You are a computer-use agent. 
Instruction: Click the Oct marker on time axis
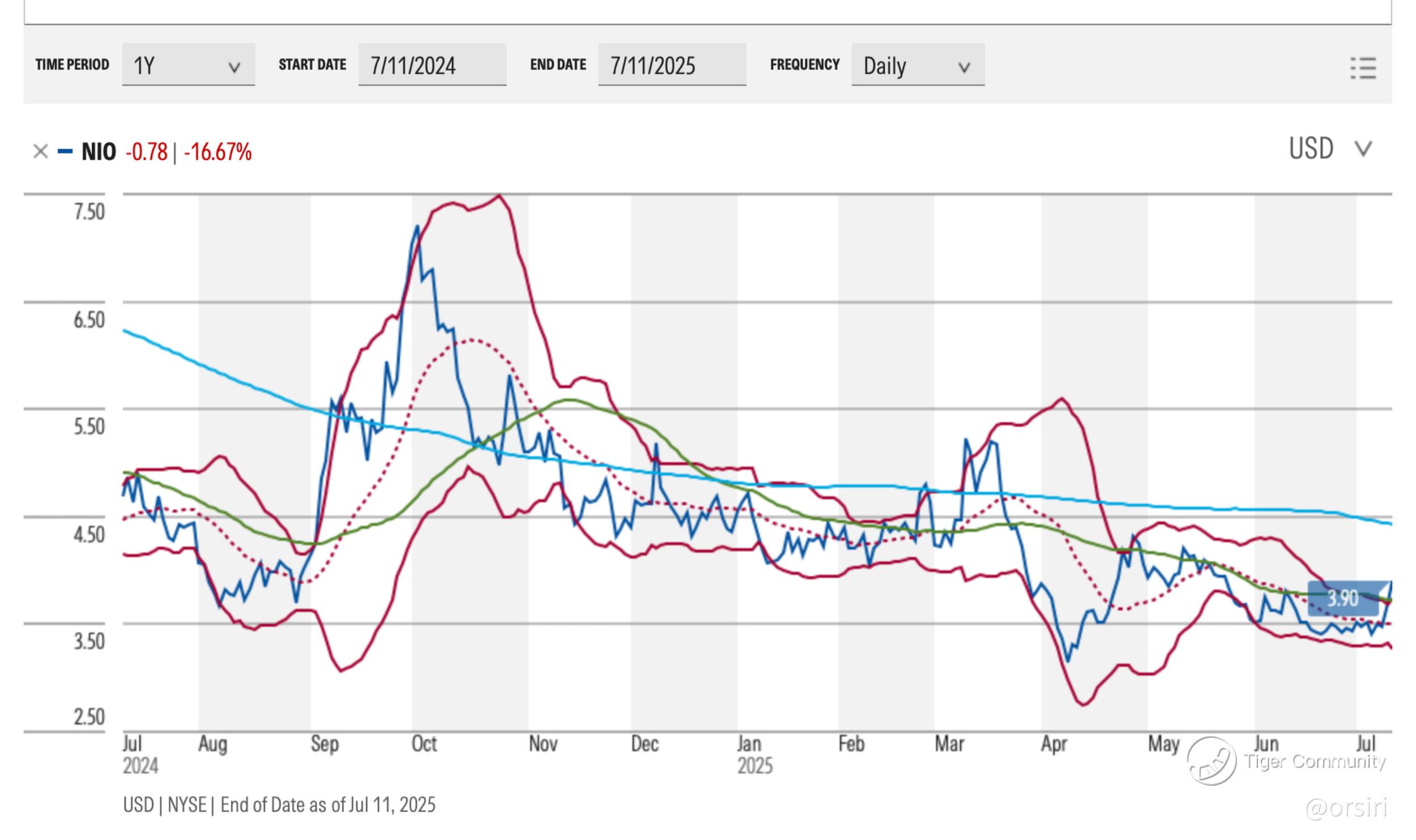coord(424,744)
